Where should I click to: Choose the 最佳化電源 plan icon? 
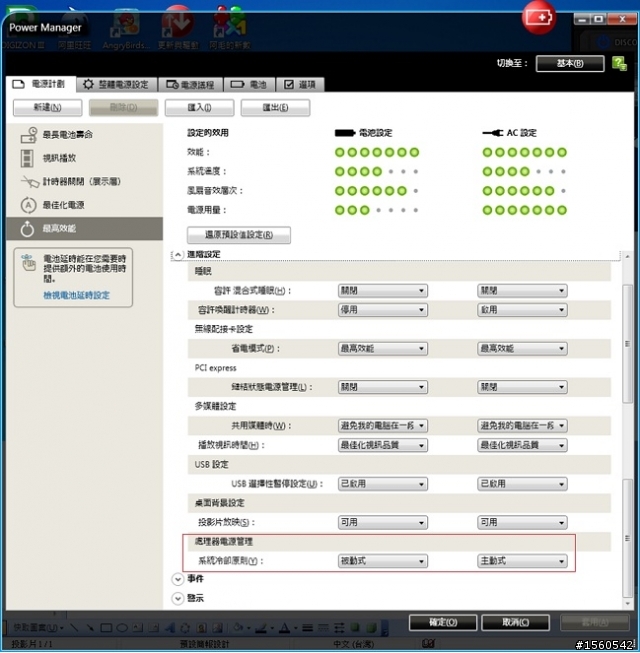[28, 205]
